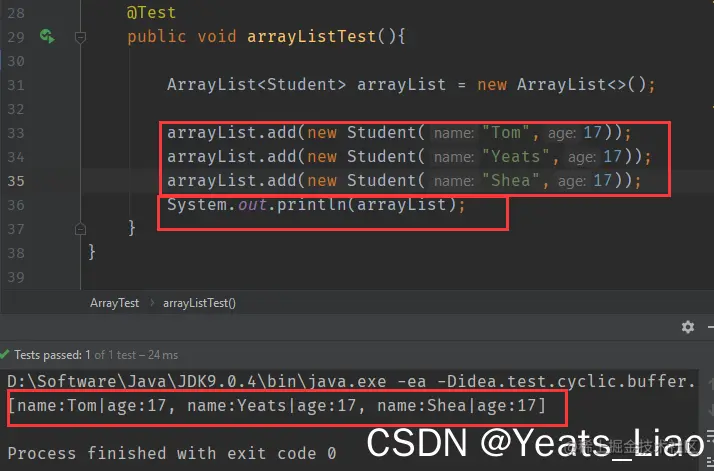Click 'Process finished with exit code 0'
This screenshot has width=714, height=471.
click(172, 453)
